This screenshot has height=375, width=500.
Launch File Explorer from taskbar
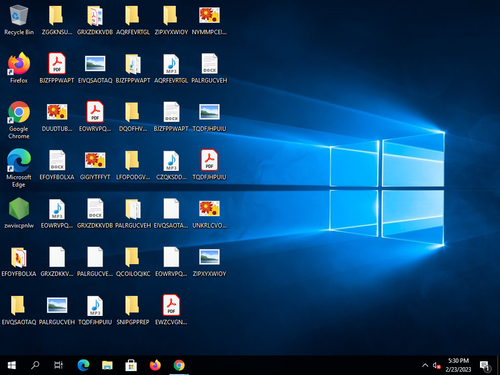tap(107, 365)
